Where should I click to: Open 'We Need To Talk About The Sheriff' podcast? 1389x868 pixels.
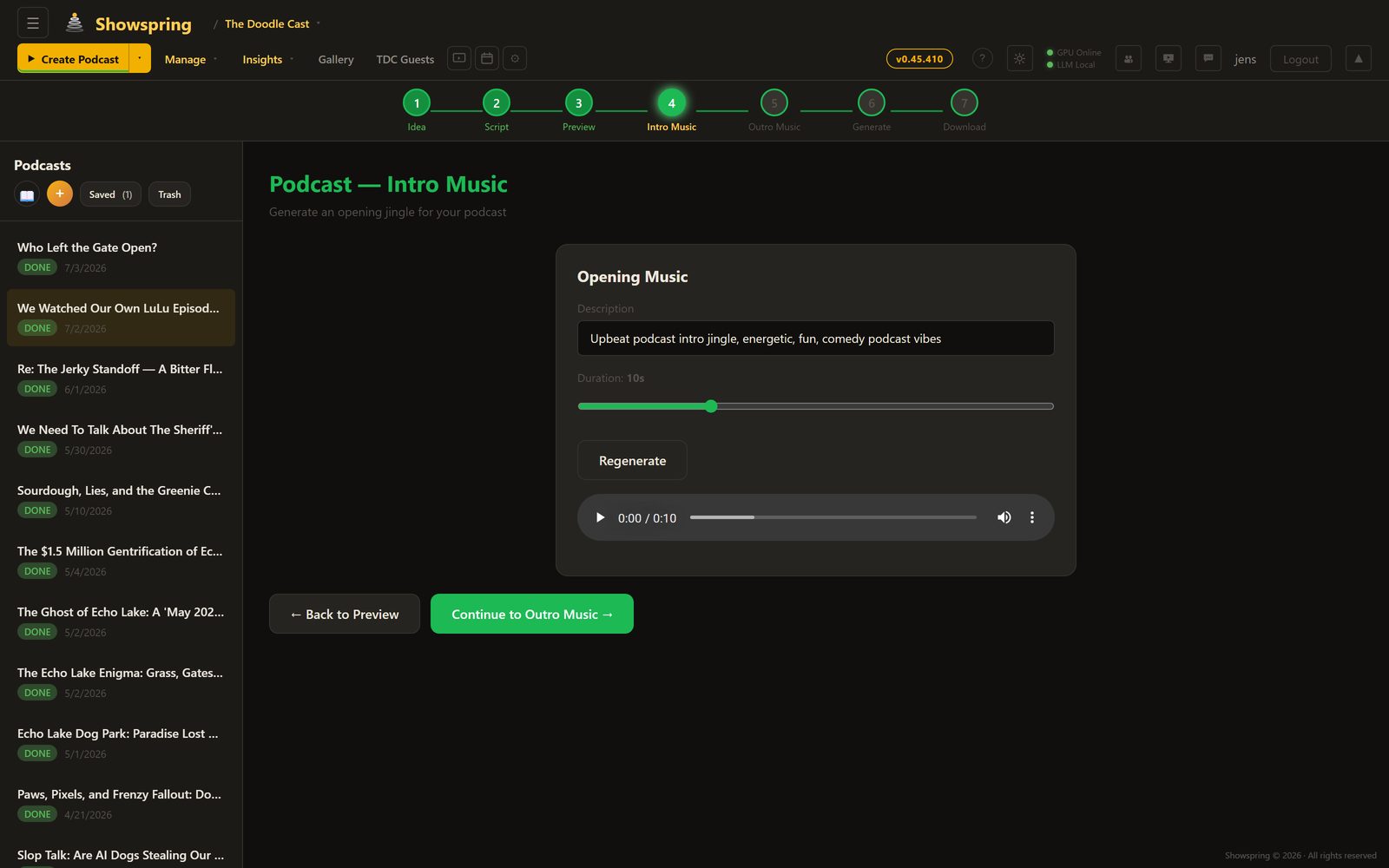121,439
